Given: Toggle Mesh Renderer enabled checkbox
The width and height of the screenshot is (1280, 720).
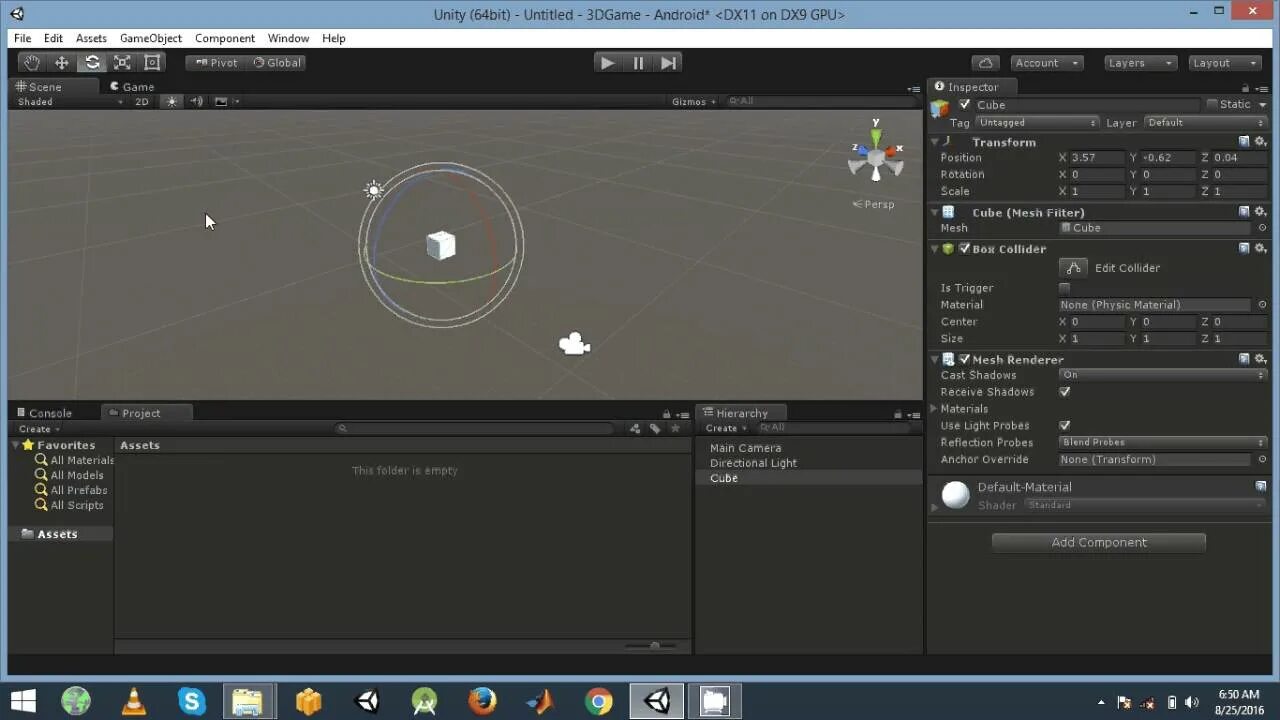Looking at the screenshot, I should (x=964, y=359).
